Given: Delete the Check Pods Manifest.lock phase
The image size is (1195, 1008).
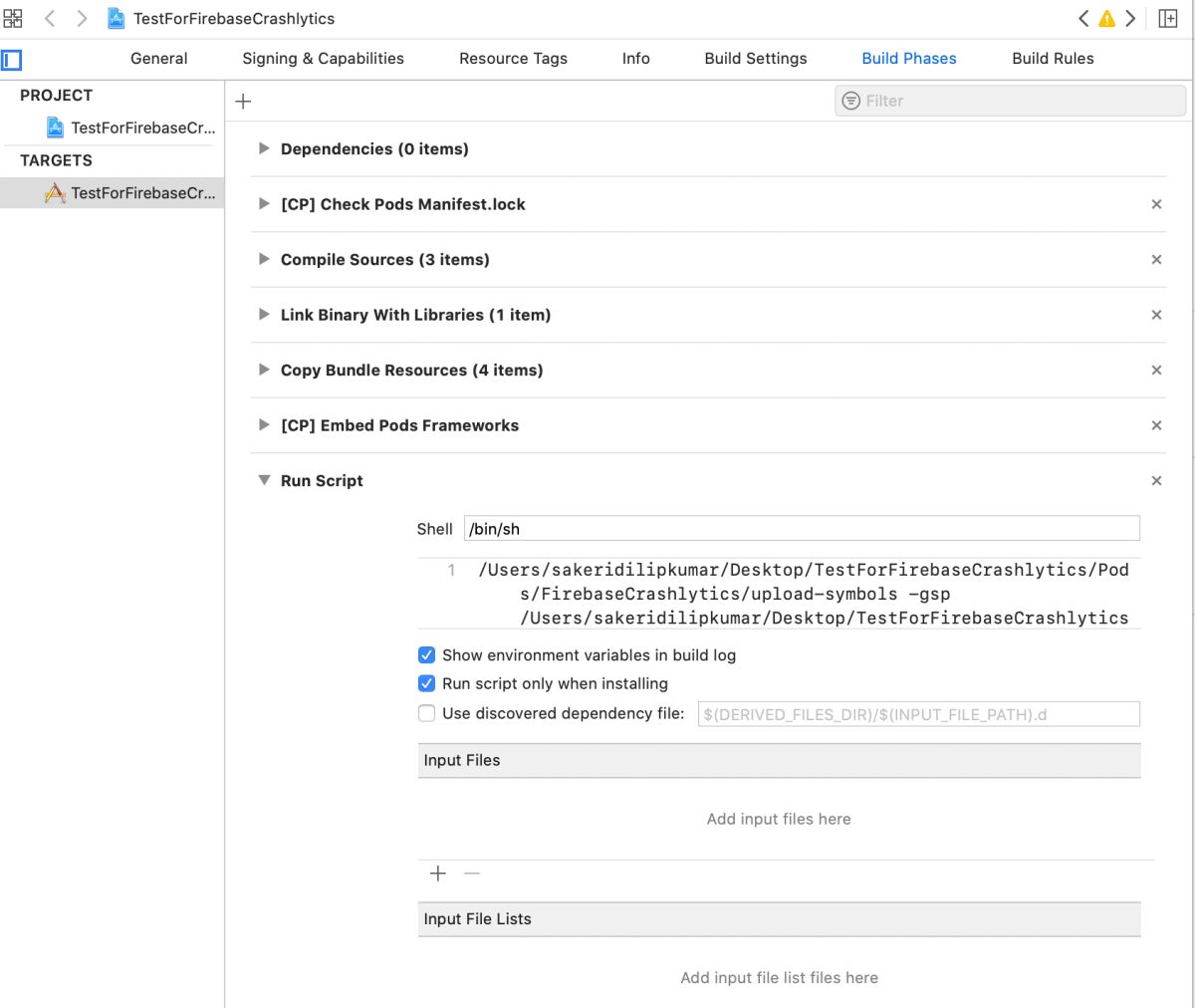Looking at the screenshot, I should click(x=1156, y=204).
